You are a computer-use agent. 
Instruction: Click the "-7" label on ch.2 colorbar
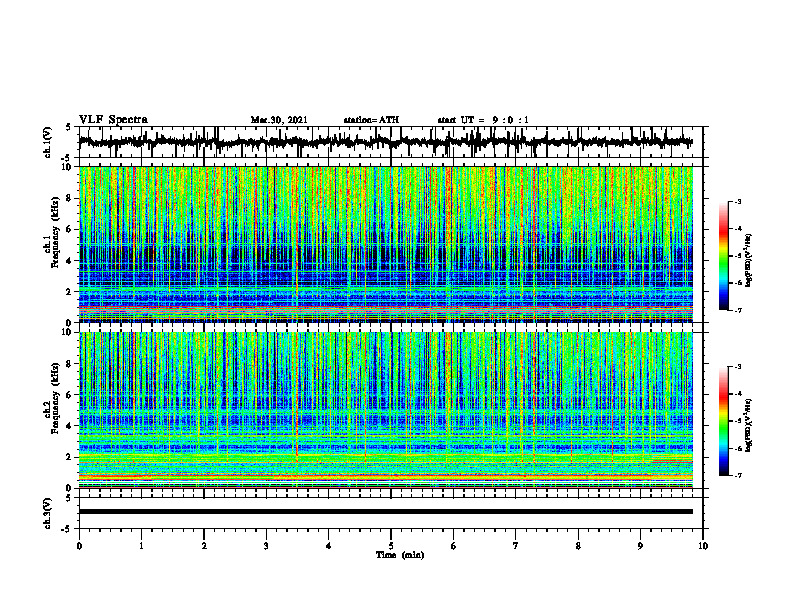[738, 476]
